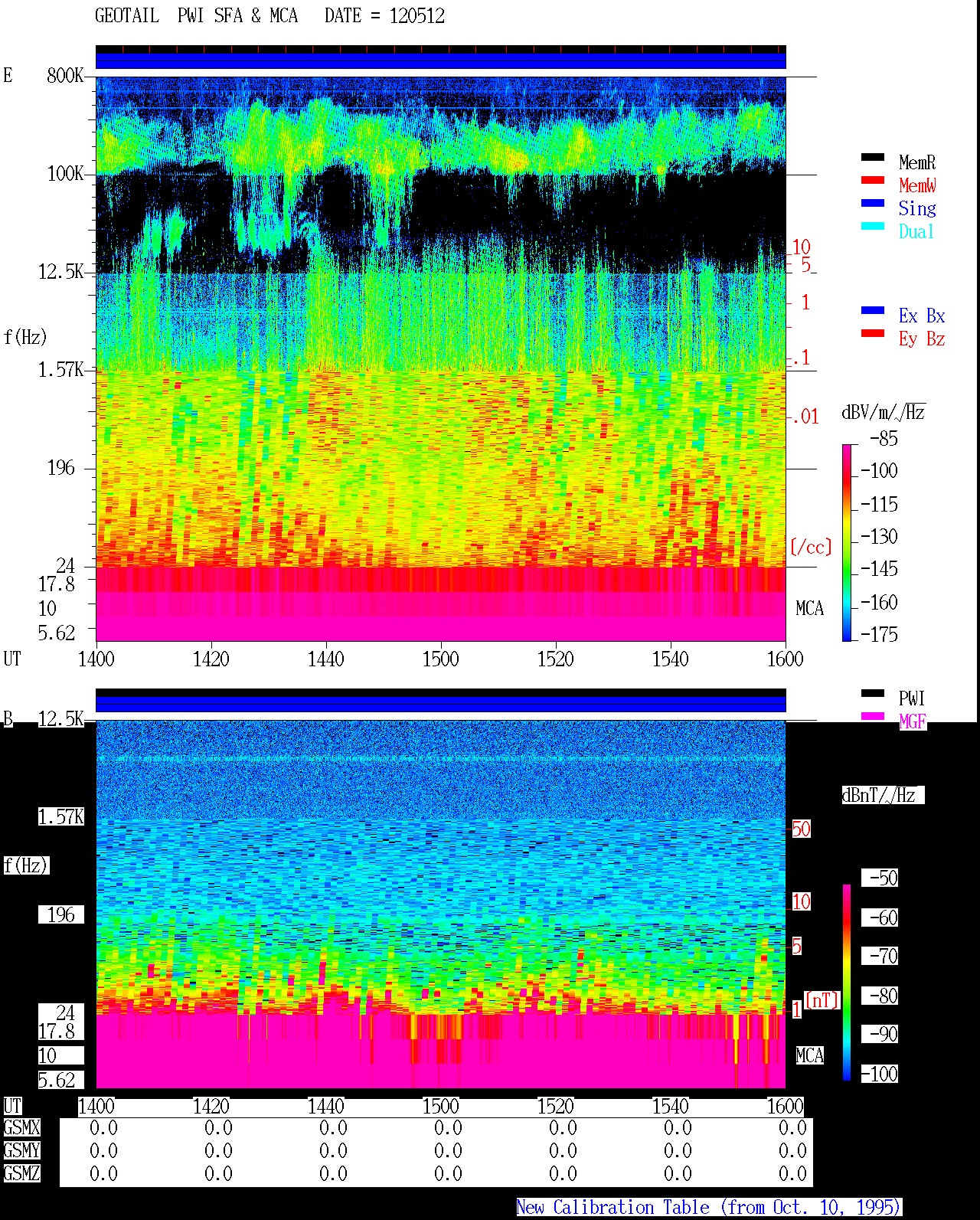This screenshot has height=1220, width=980.
Task: Click the 1520 UT tick under the B panel
Action: coord(555,1106)
